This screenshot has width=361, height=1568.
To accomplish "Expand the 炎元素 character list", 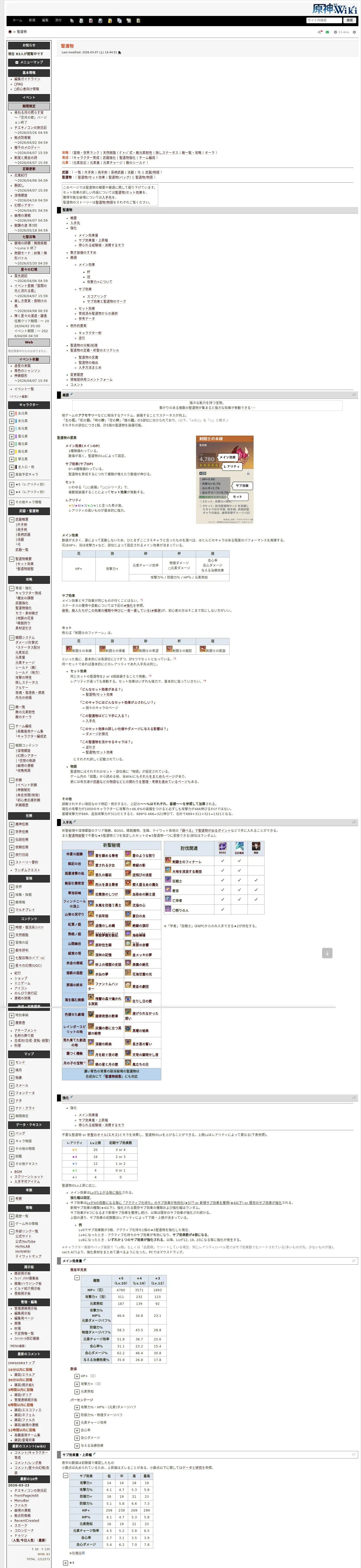I will [x=12, y=413].
